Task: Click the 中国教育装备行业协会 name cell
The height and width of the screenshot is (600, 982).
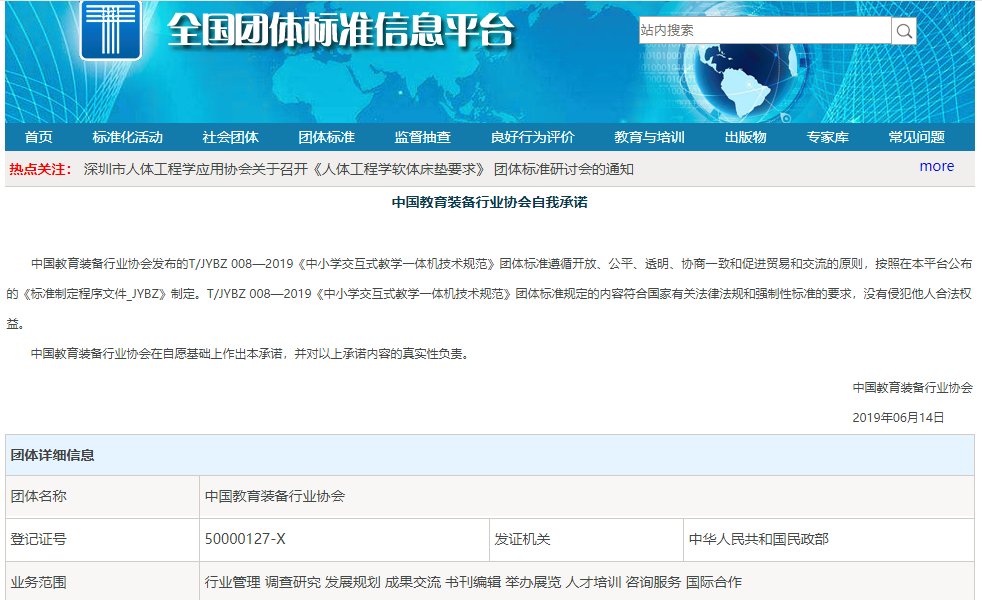Action: [x=275, y=496]
